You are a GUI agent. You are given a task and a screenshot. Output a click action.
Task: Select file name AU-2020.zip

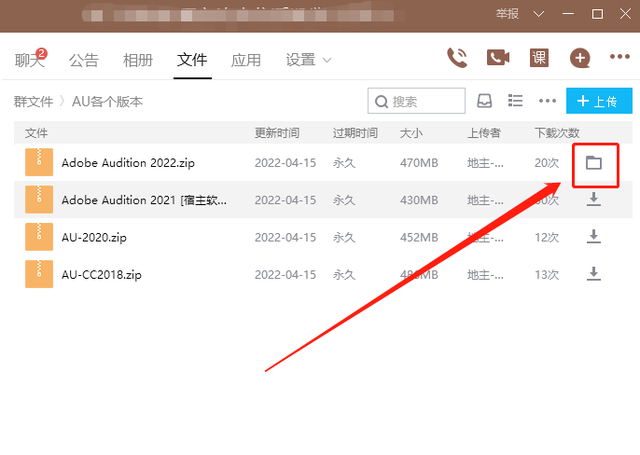94,237
